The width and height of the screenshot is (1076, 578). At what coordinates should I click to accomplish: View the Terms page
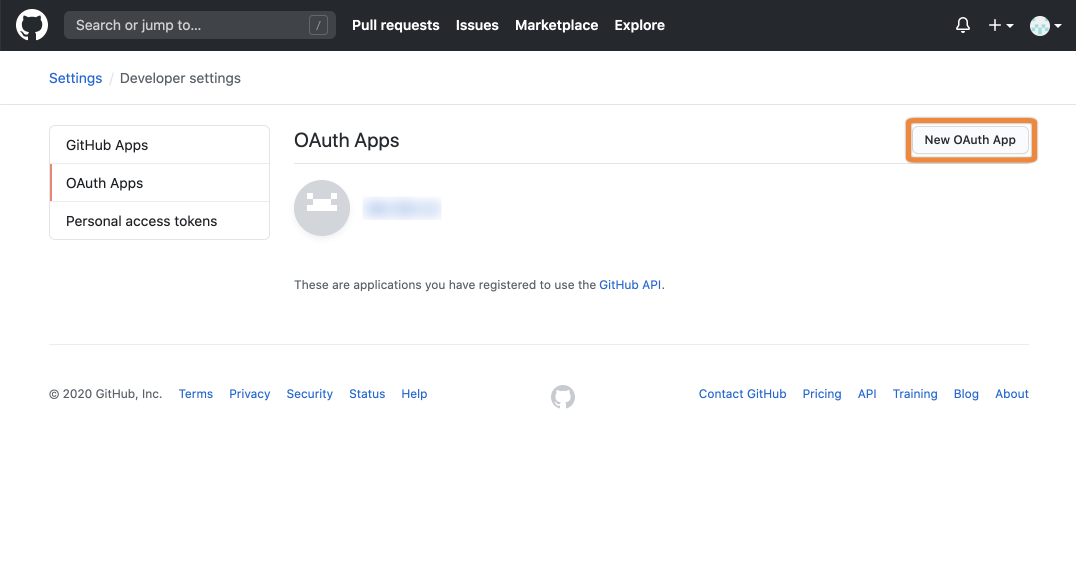[x=195, y=393]
